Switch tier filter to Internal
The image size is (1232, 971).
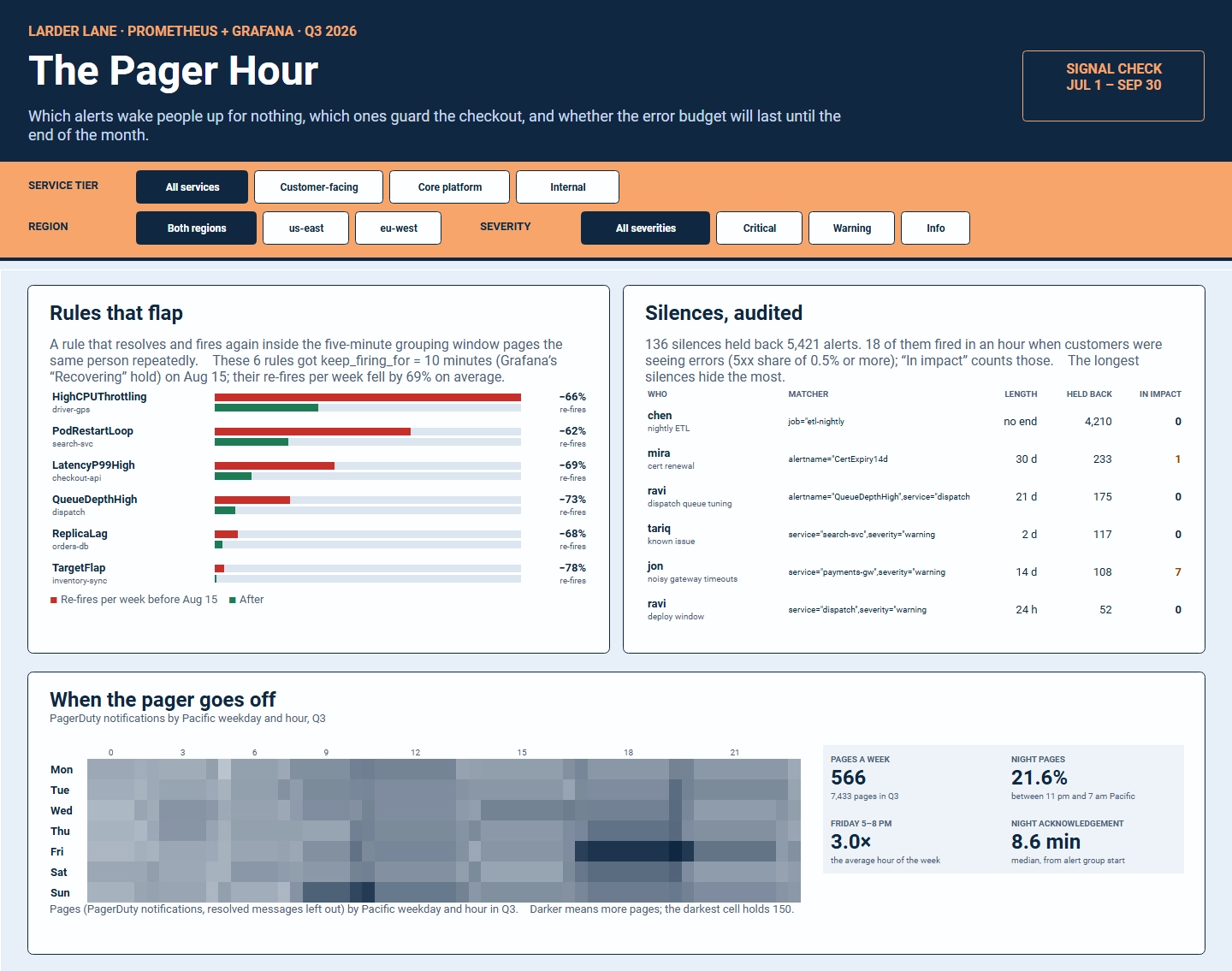(568, 187)
